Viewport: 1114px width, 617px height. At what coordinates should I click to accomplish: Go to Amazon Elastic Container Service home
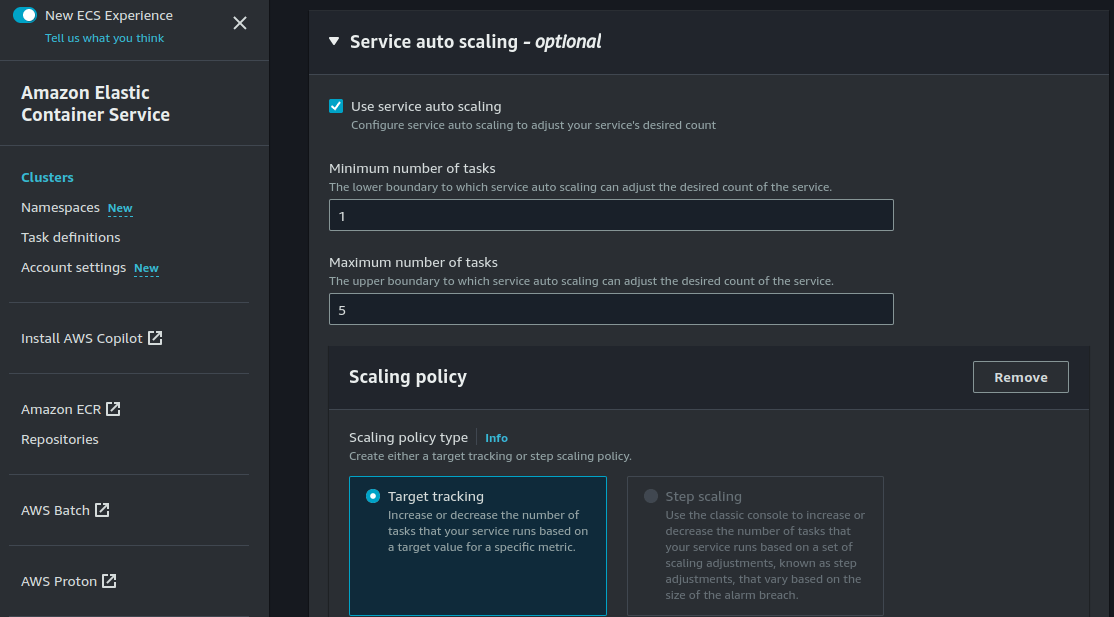(x=95, y=104)
